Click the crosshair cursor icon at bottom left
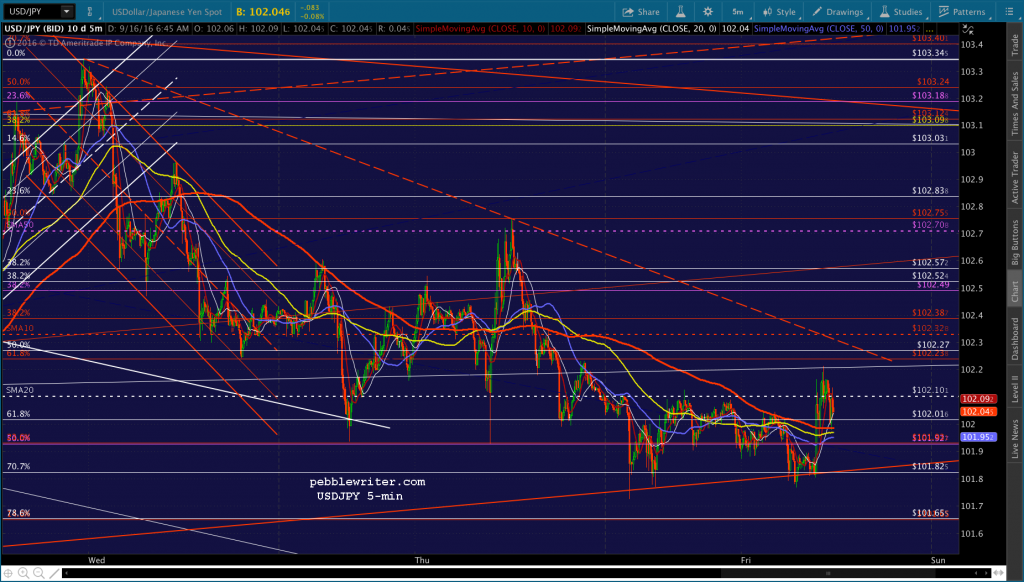The width and height of the screenshot is (1024, 582). pos(8,573)
